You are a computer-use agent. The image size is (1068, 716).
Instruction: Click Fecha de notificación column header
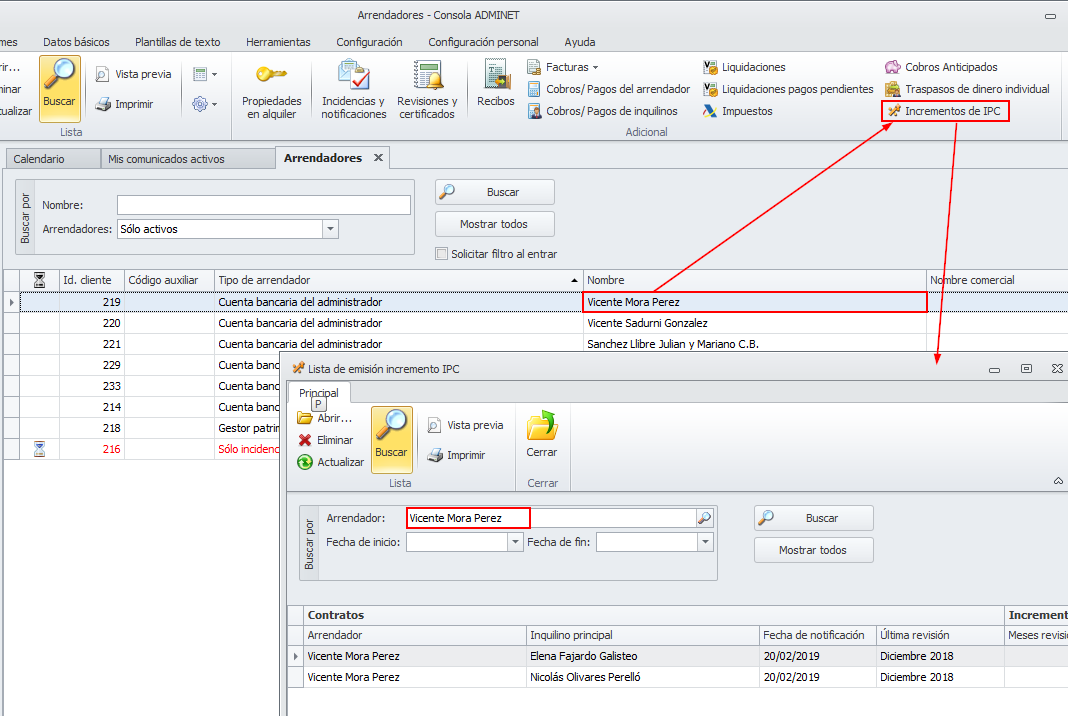pos(817,635)
